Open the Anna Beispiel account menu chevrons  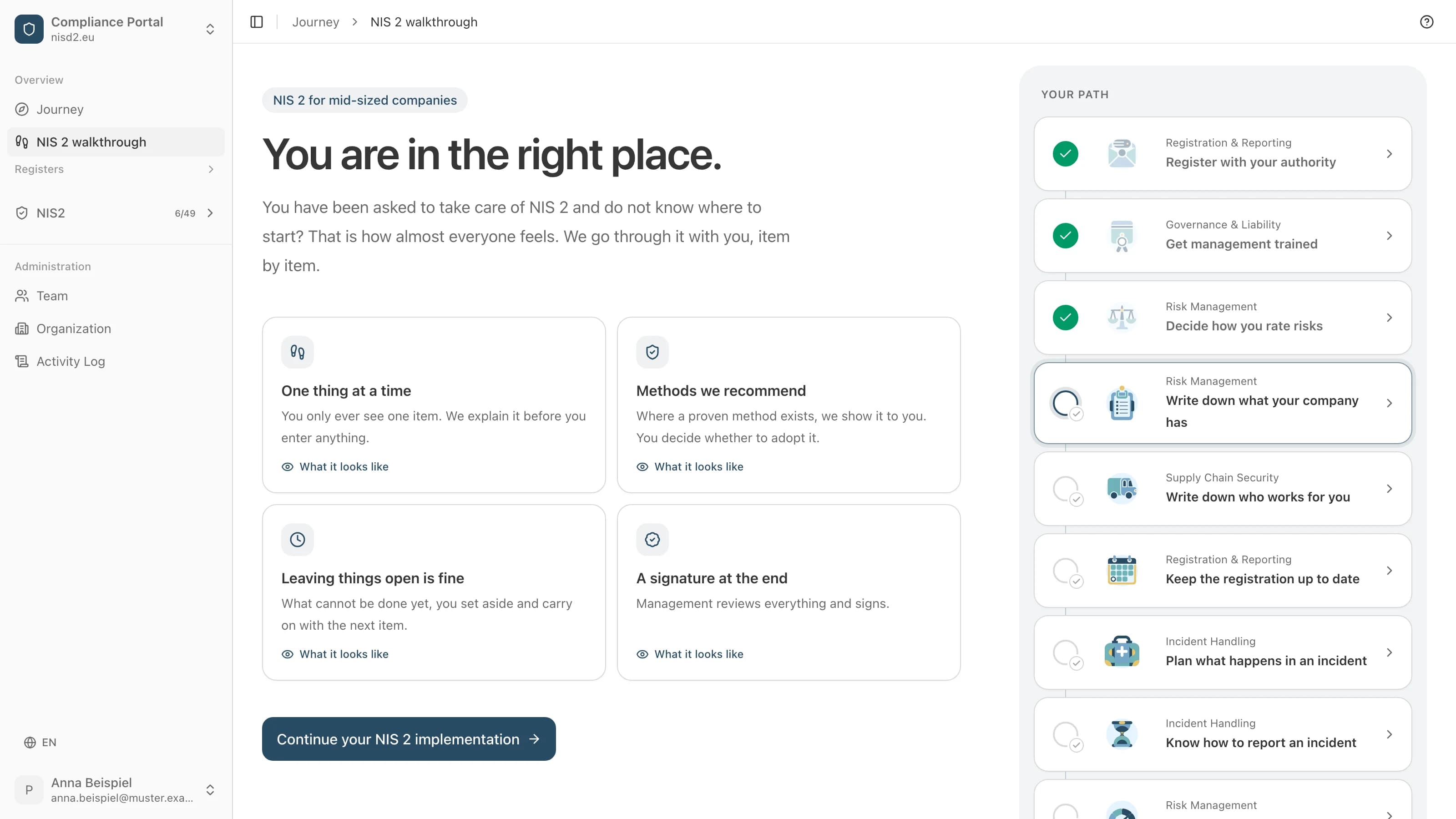[210, 789]
